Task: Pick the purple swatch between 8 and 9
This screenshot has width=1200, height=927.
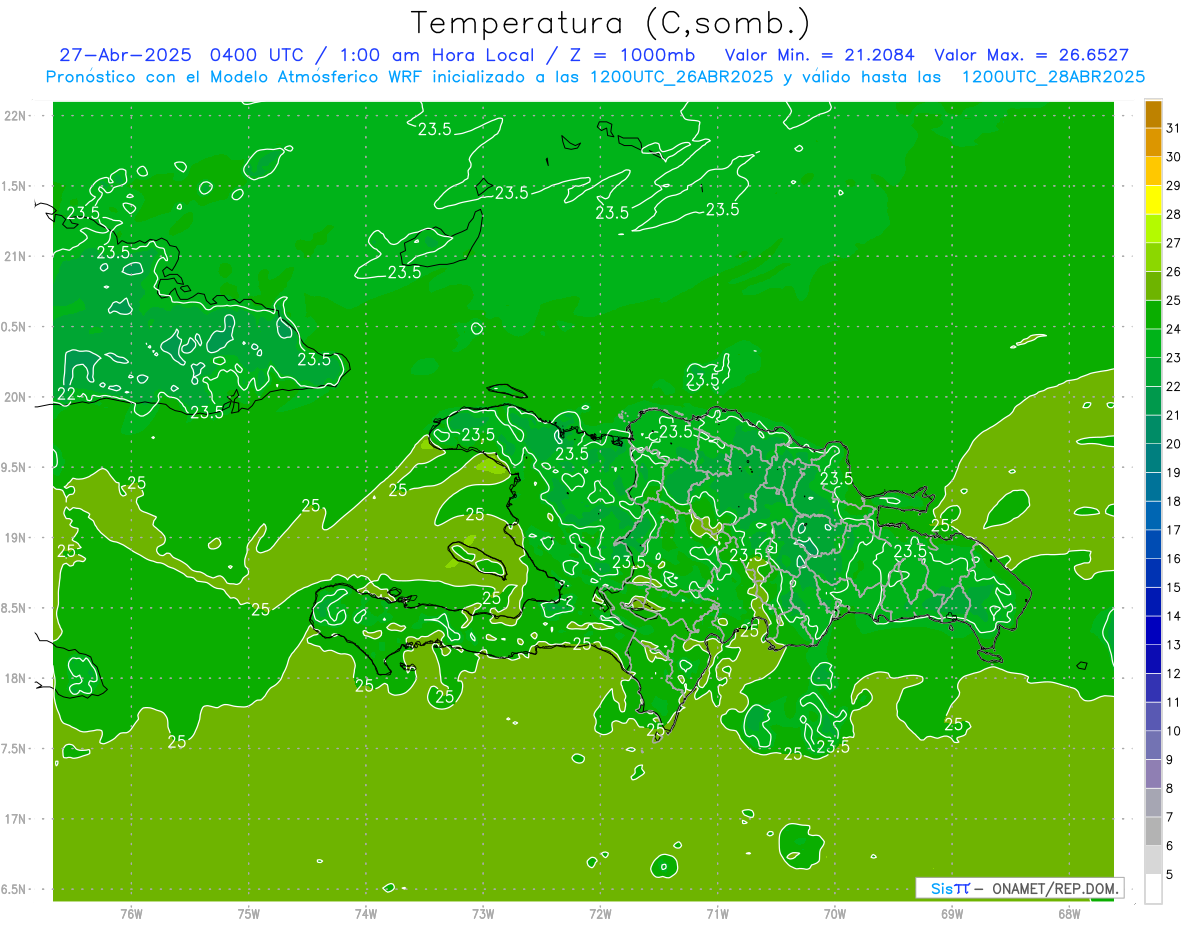Action: (x=1153, y=775)
